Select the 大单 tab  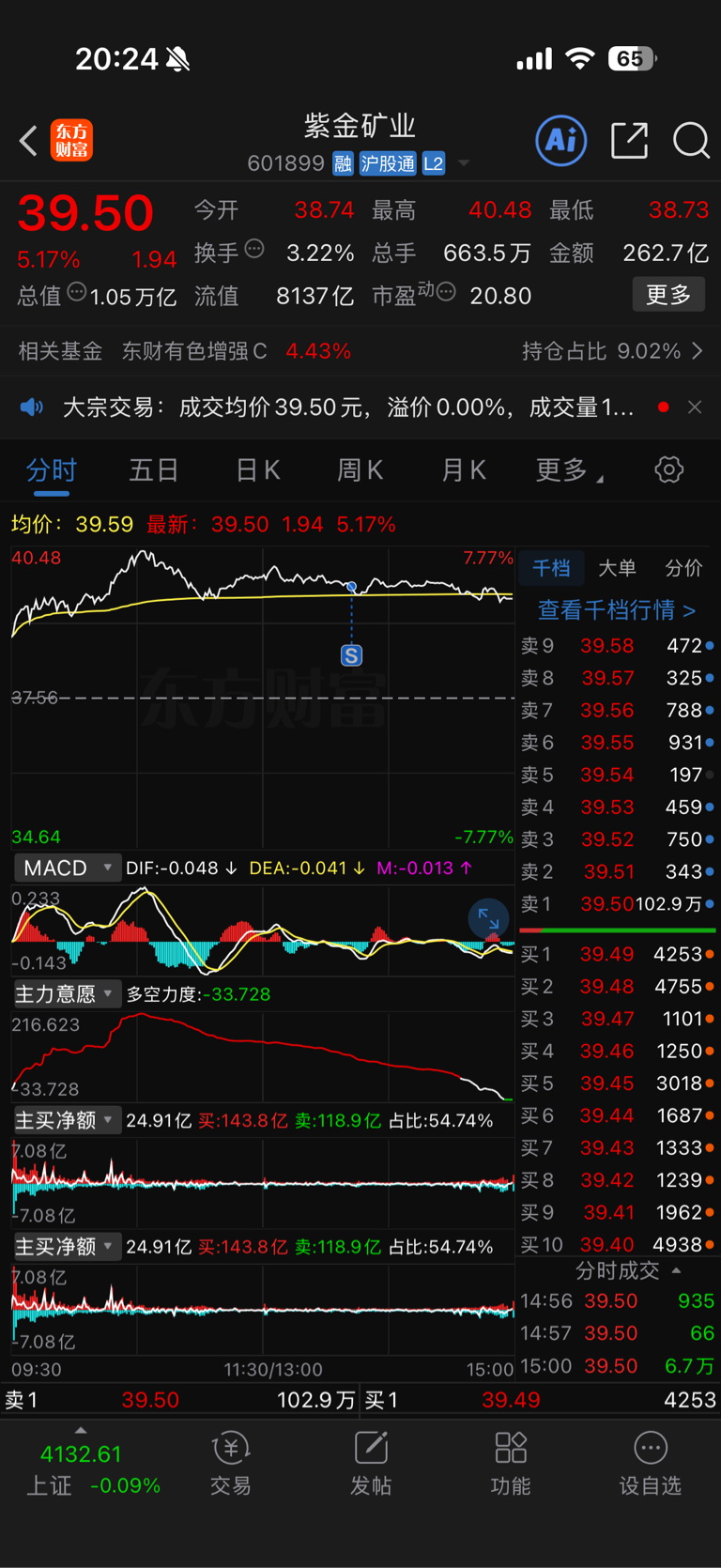pos(617,568)
